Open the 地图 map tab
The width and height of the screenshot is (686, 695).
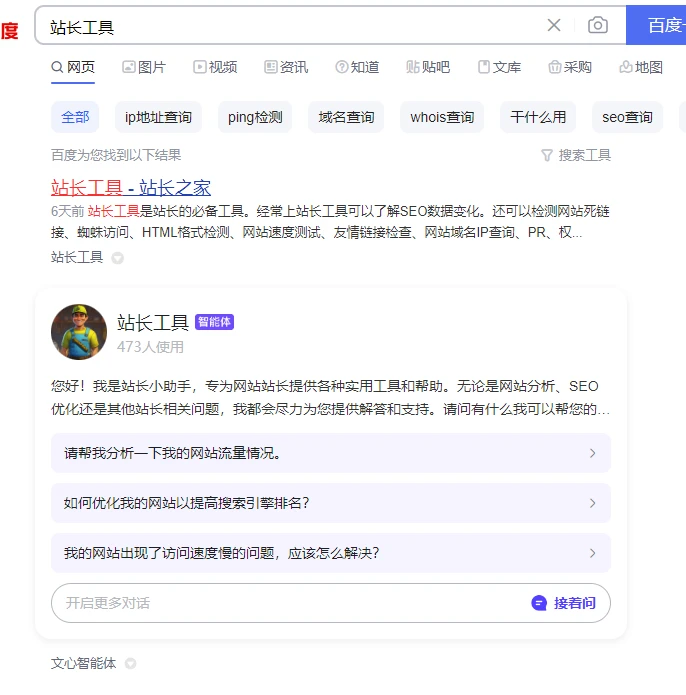pyautogui.click(x=641, y=67)
